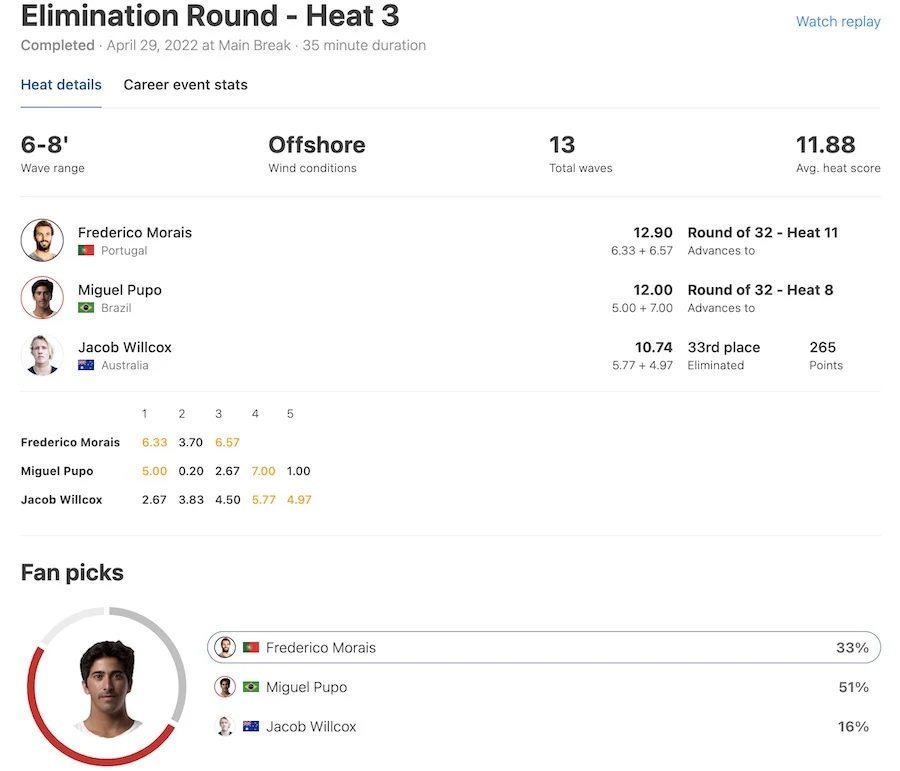Screen dimensions: 900x771
Task: Open the Watch replay link
Action: coord(838,22)
